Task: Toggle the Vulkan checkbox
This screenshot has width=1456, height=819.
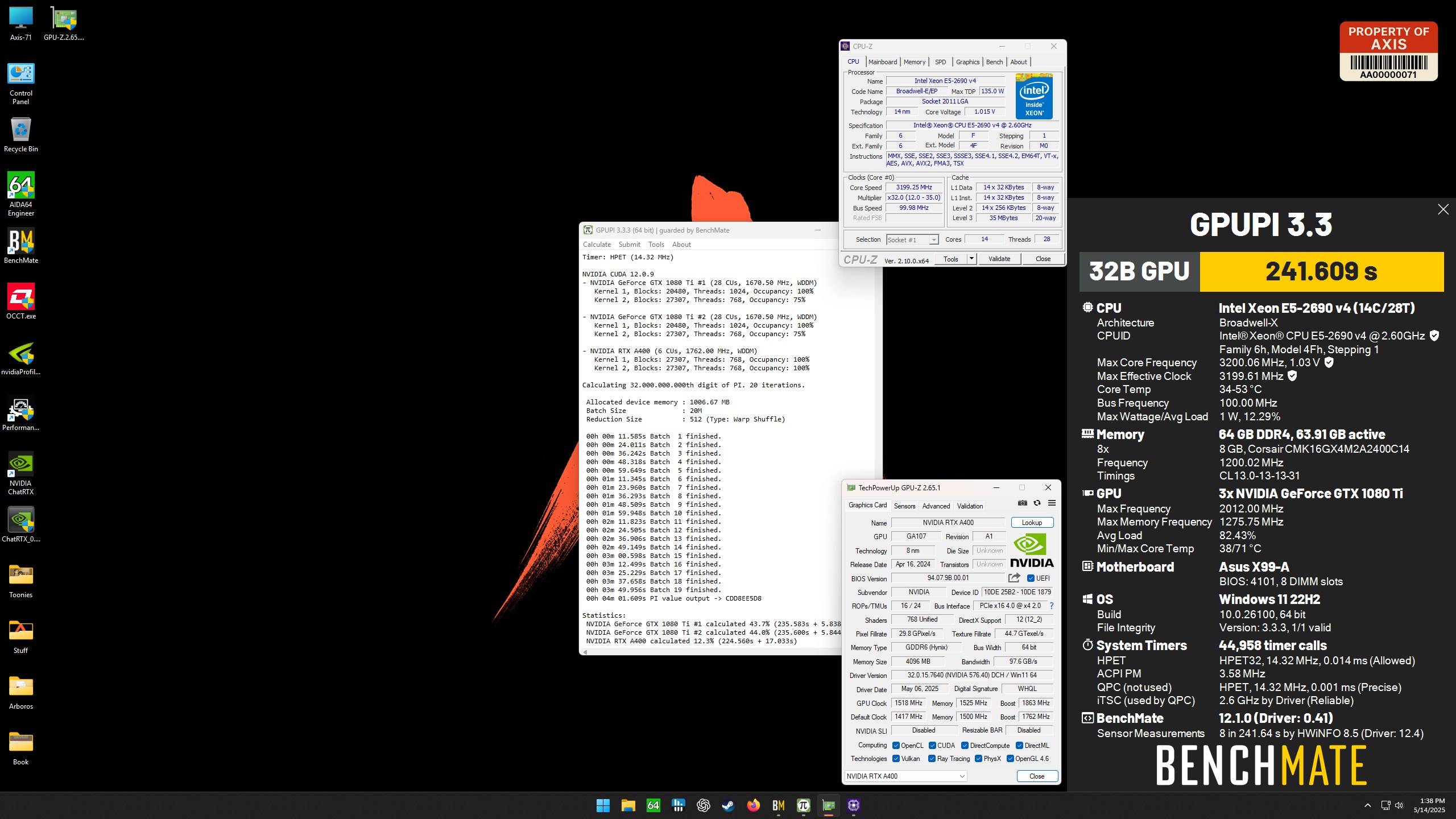Action: pyautogui.click(x=896, y=759)
